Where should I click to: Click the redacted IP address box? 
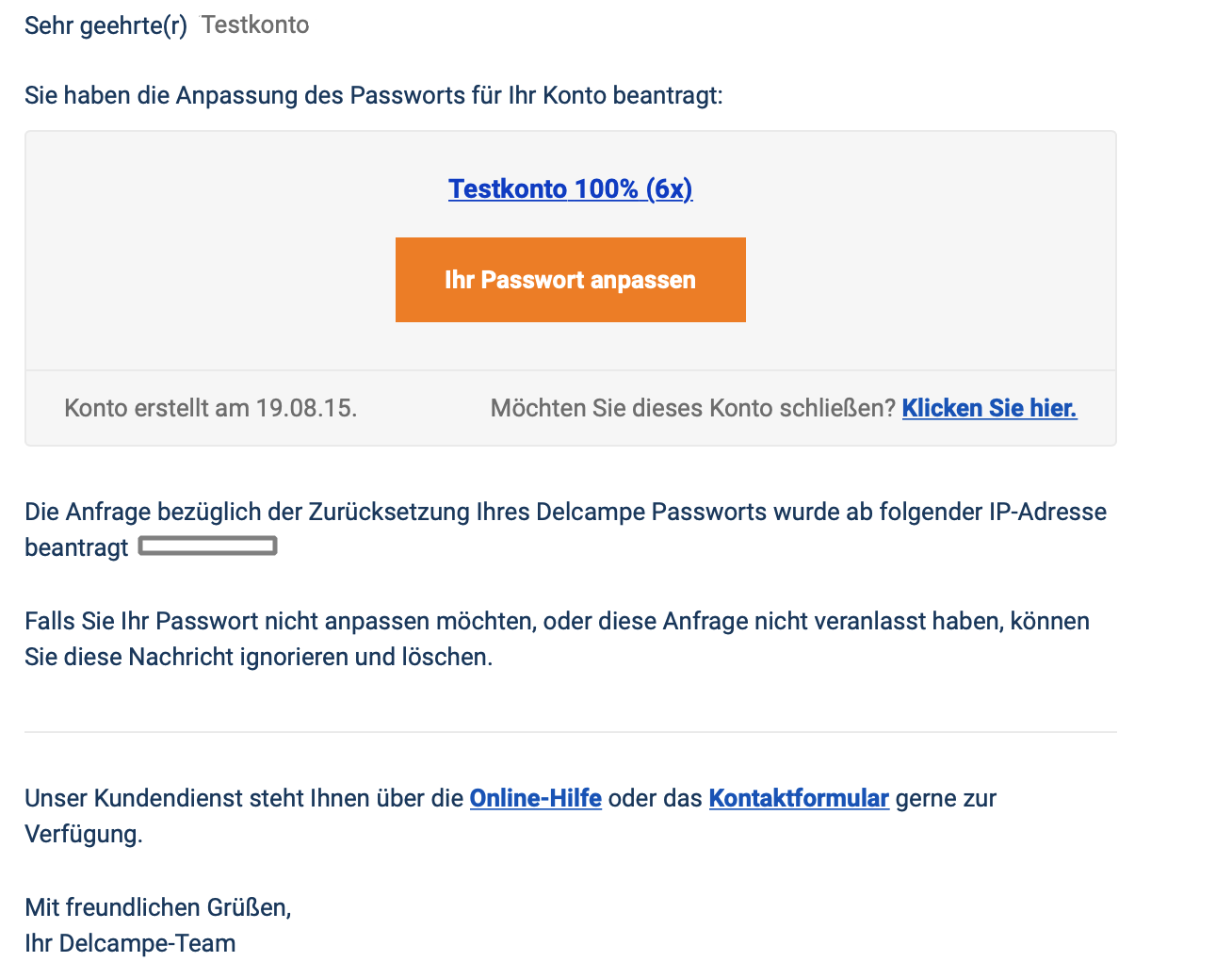208,546
